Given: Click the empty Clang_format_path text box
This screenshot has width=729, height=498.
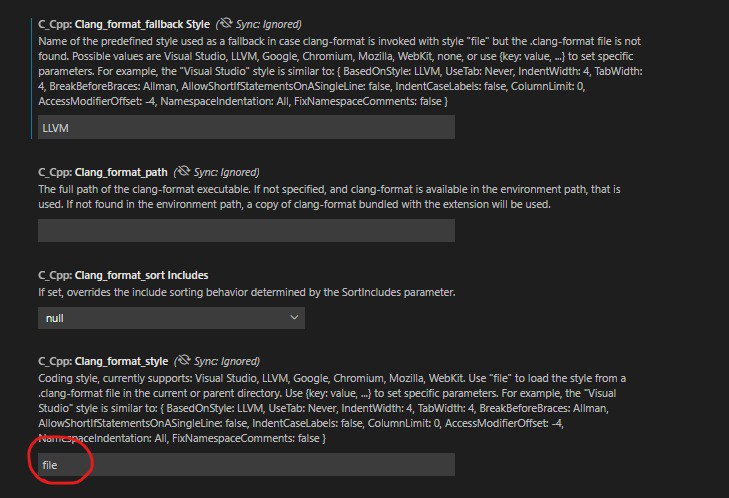Looking at the screenshot, I should [246, 231].
